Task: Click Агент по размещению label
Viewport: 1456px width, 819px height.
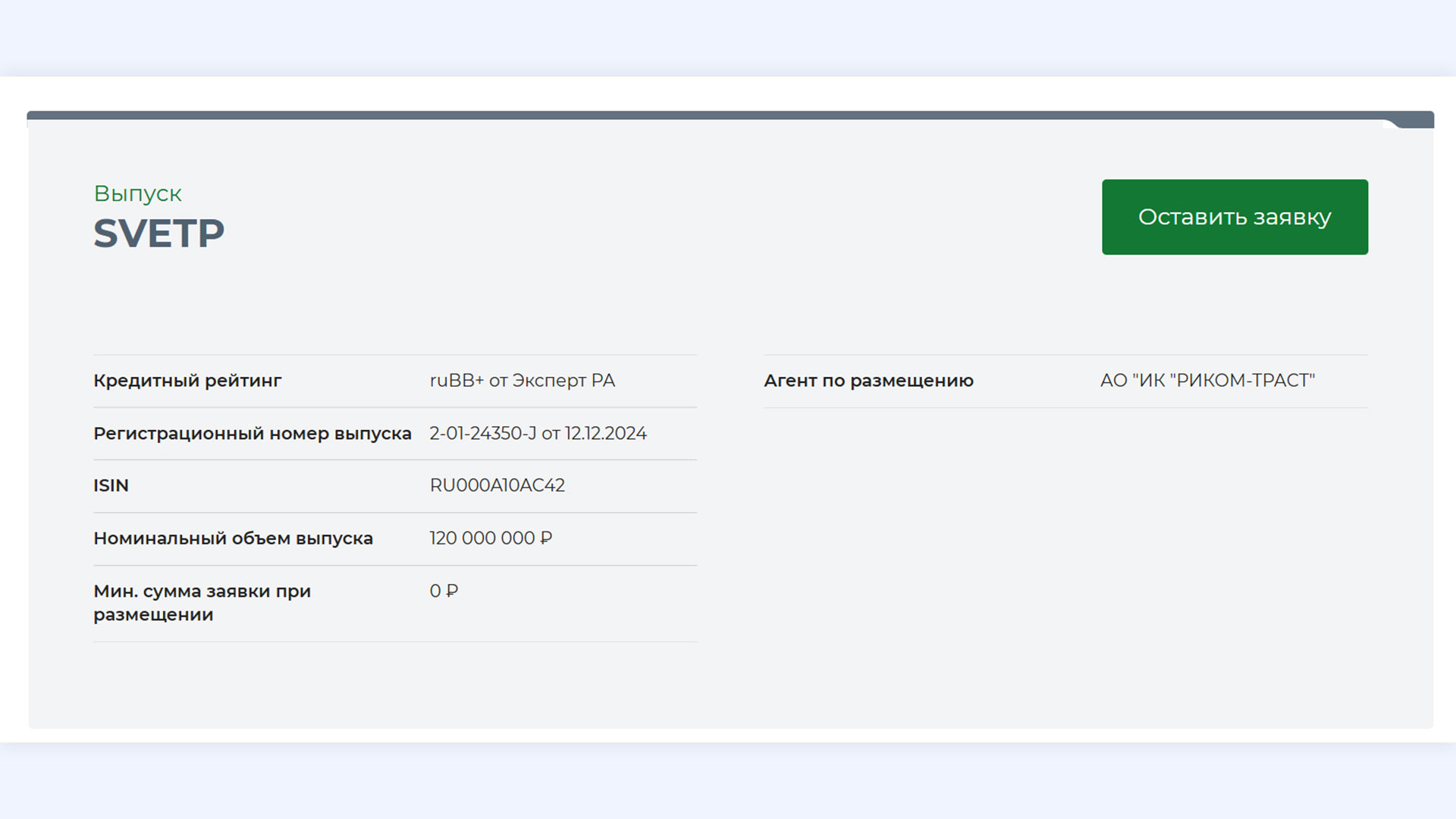Action: pos(868,381)
